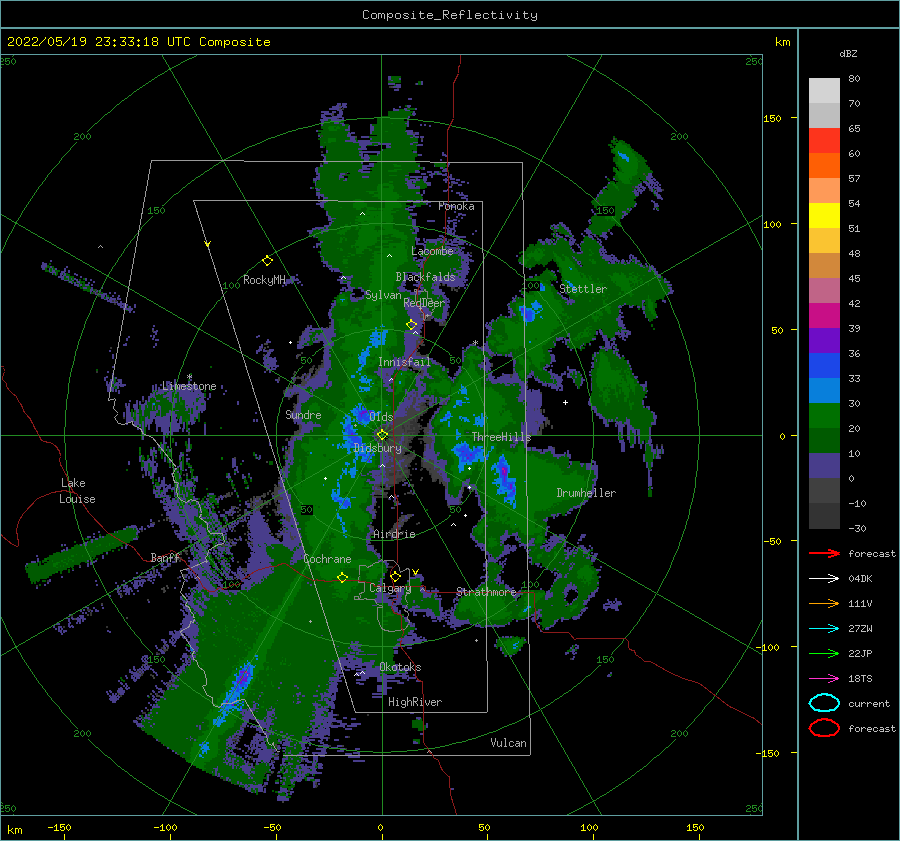Click the white 04DK arrow in the legend
Viewport: 900px width, 841px height.
tap(824, 579)
